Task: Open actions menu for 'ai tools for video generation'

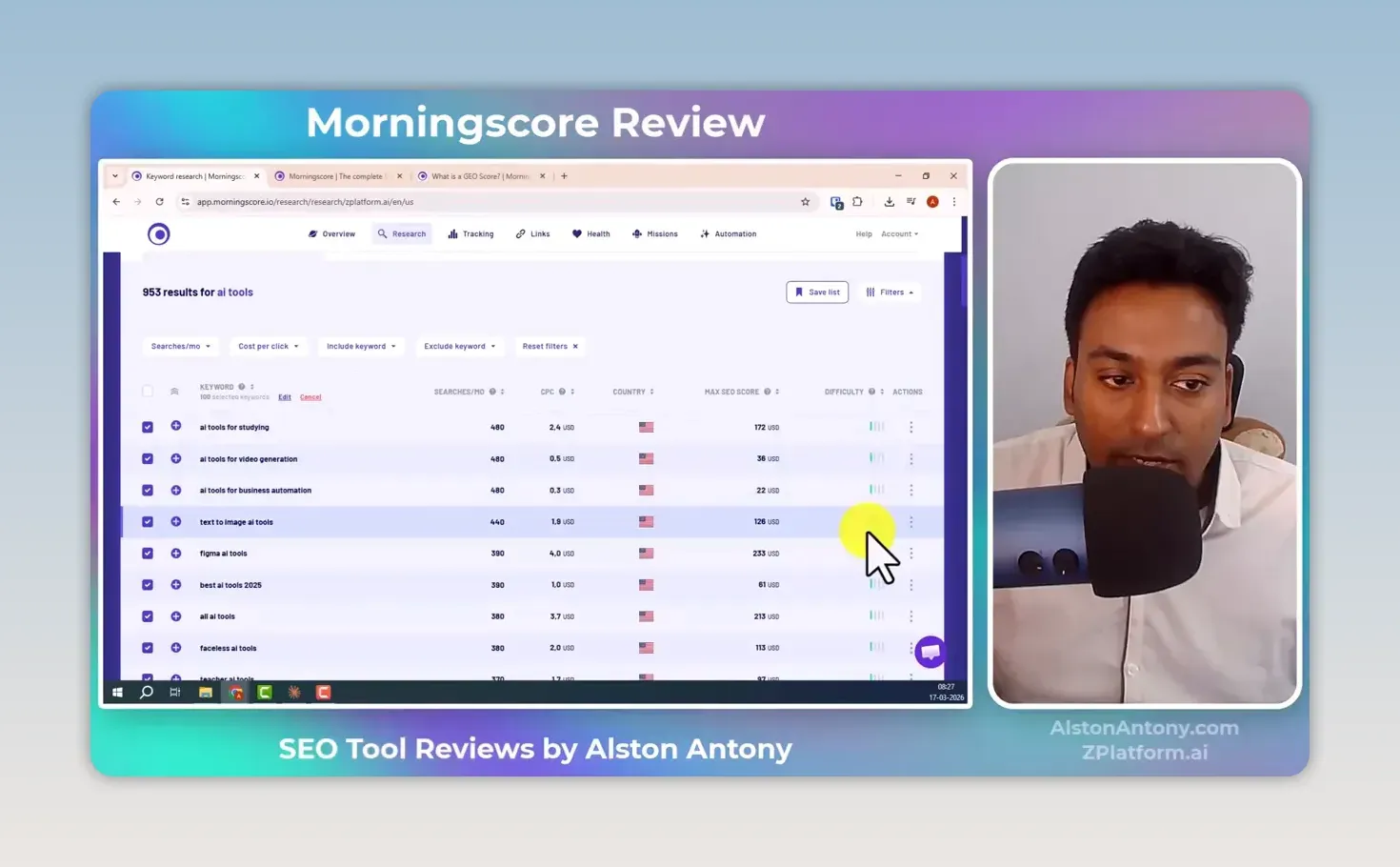Action: coord(911,458)
